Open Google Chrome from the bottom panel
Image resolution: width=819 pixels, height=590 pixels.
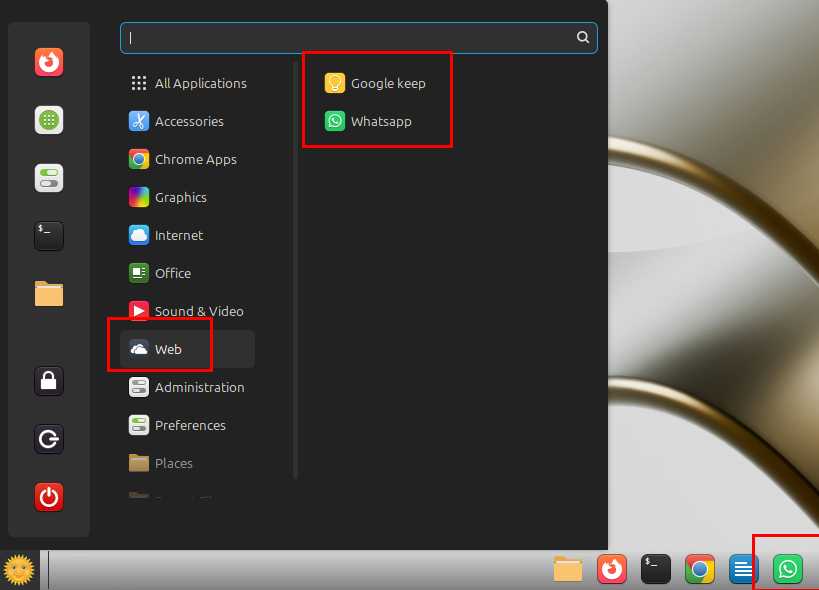tap(699, 569)
